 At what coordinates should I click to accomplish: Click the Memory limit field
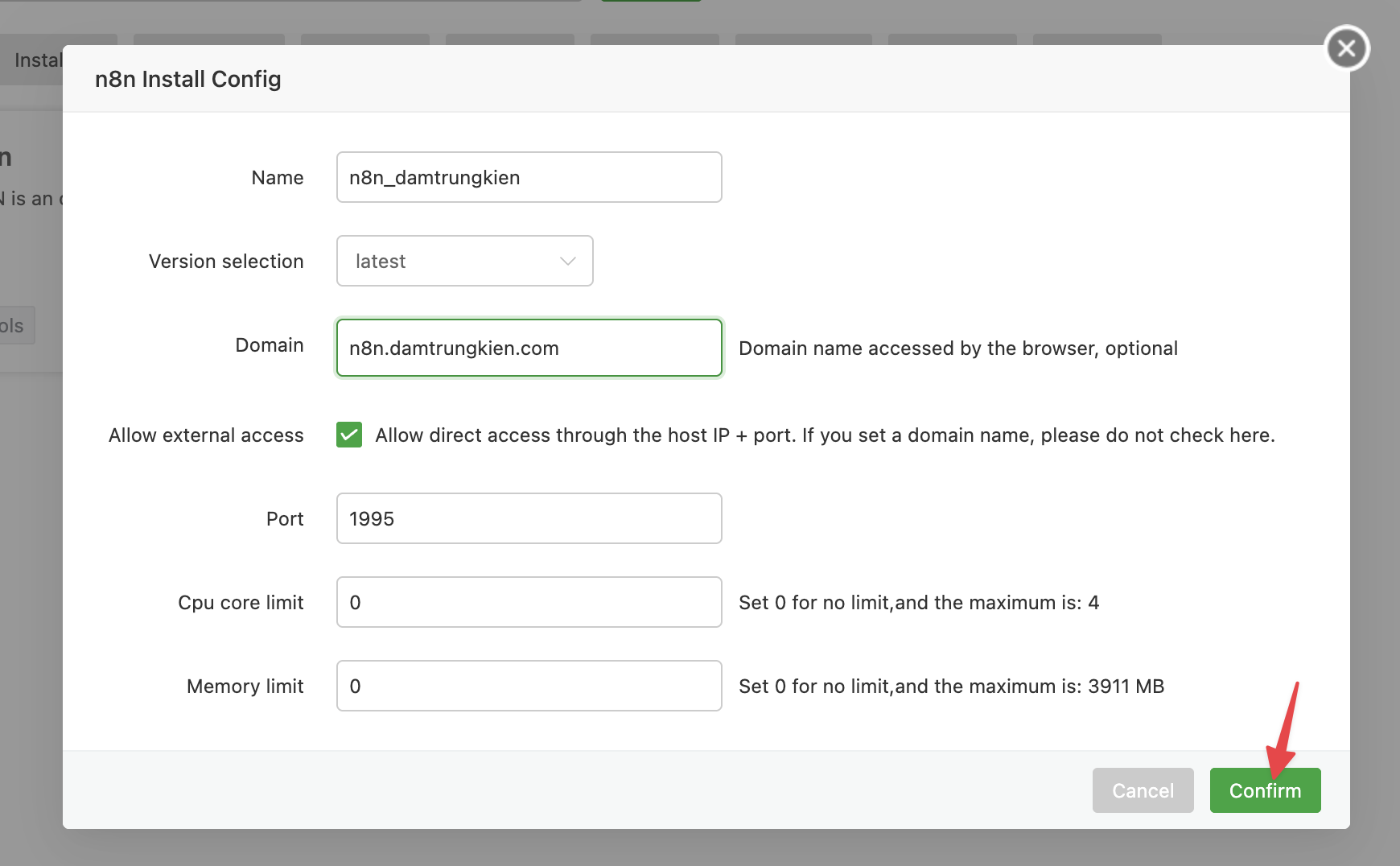pyautogui.click(x=529, y=686)
